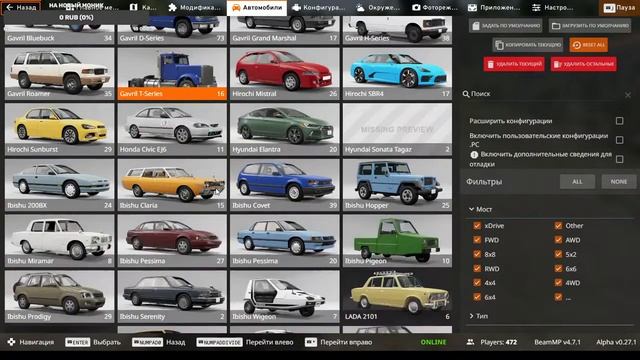
Task: Uncheck the 8x8 filter
Action: click(477, 254)
